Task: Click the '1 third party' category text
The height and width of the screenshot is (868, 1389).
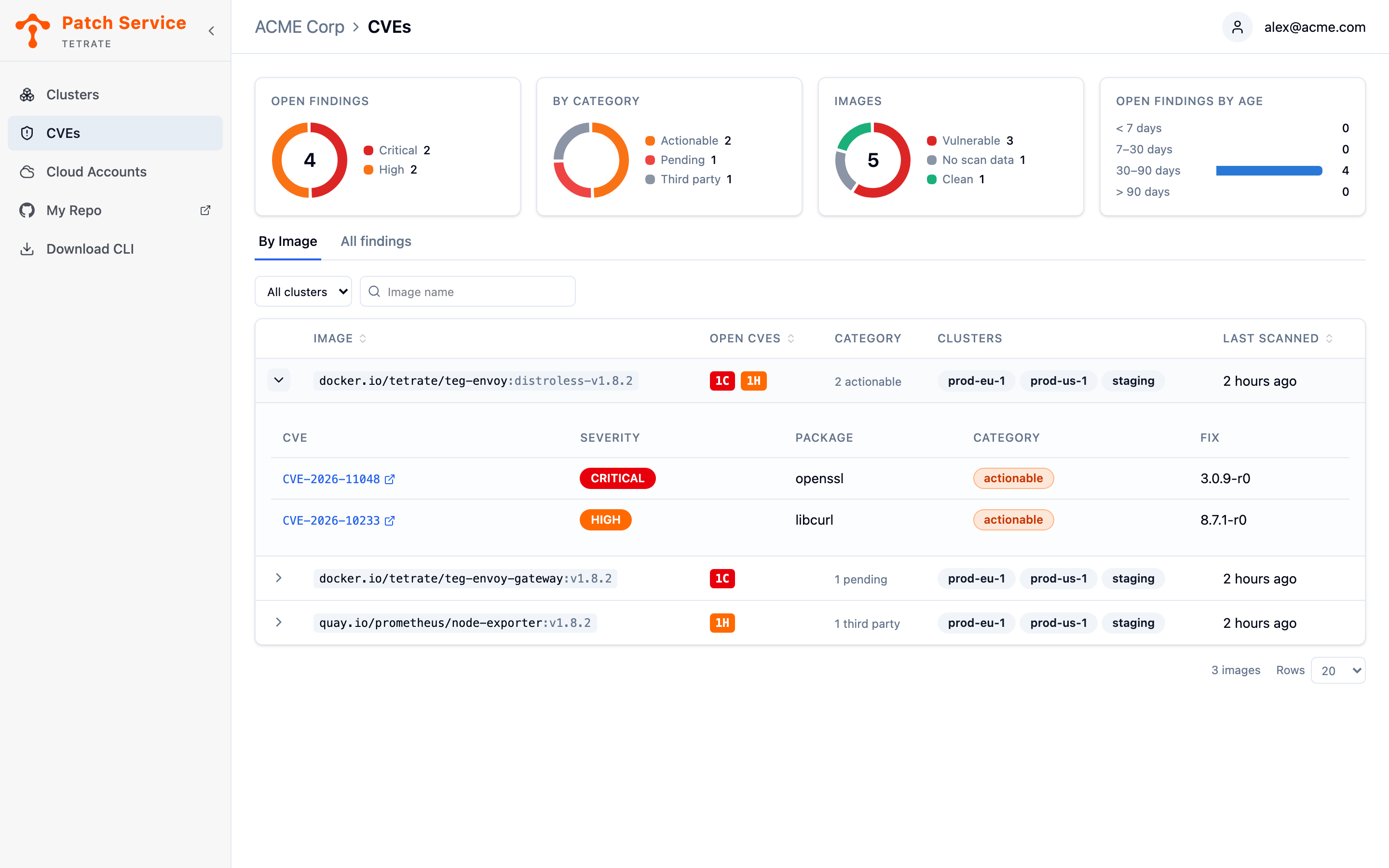Action: coord(867,624)
